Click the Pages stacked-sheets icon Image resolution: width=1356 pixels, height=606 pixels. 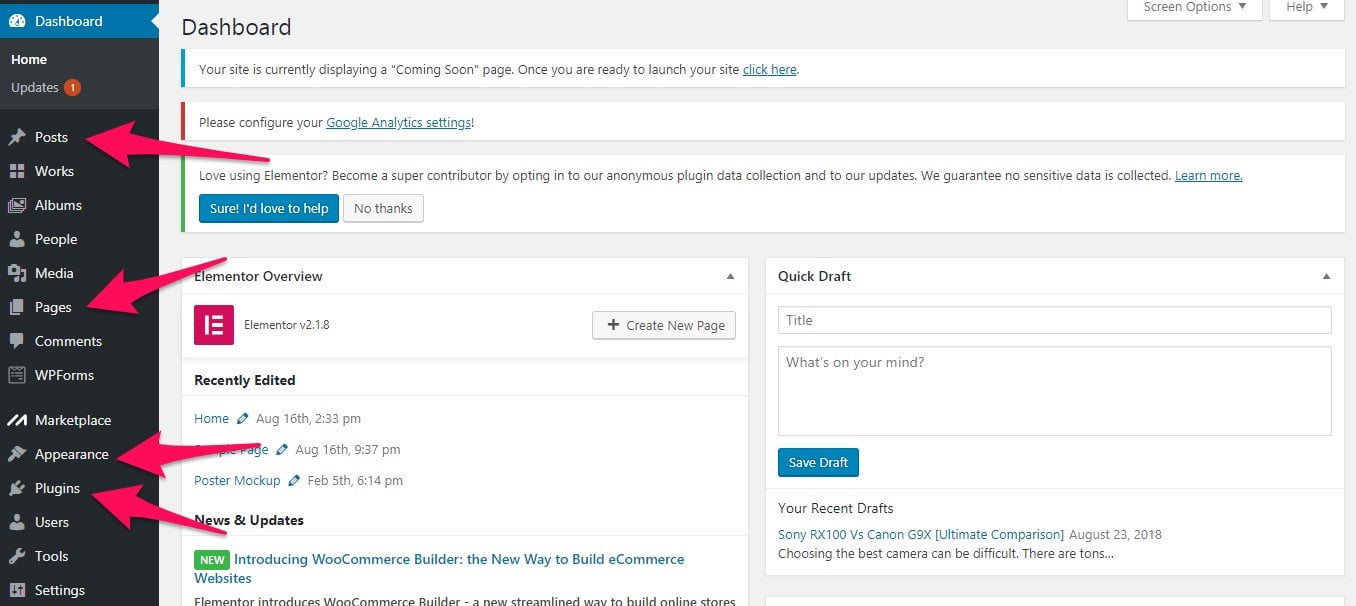[17, 307]
